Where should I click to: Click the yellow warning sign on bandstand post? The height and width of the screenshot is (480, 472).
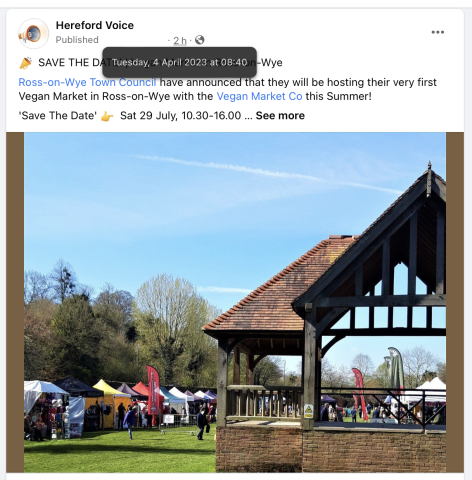(309, 411)
